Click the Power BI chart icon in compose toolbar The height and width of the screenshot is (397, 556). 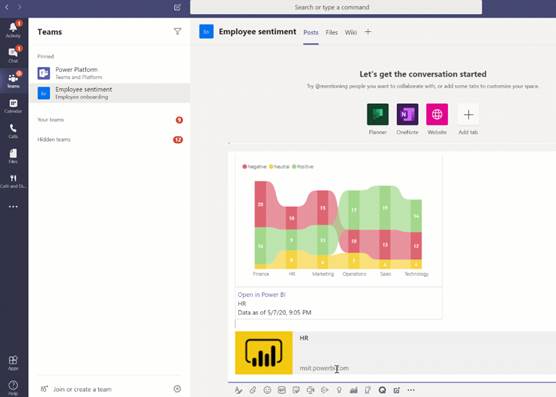(354, 390)
